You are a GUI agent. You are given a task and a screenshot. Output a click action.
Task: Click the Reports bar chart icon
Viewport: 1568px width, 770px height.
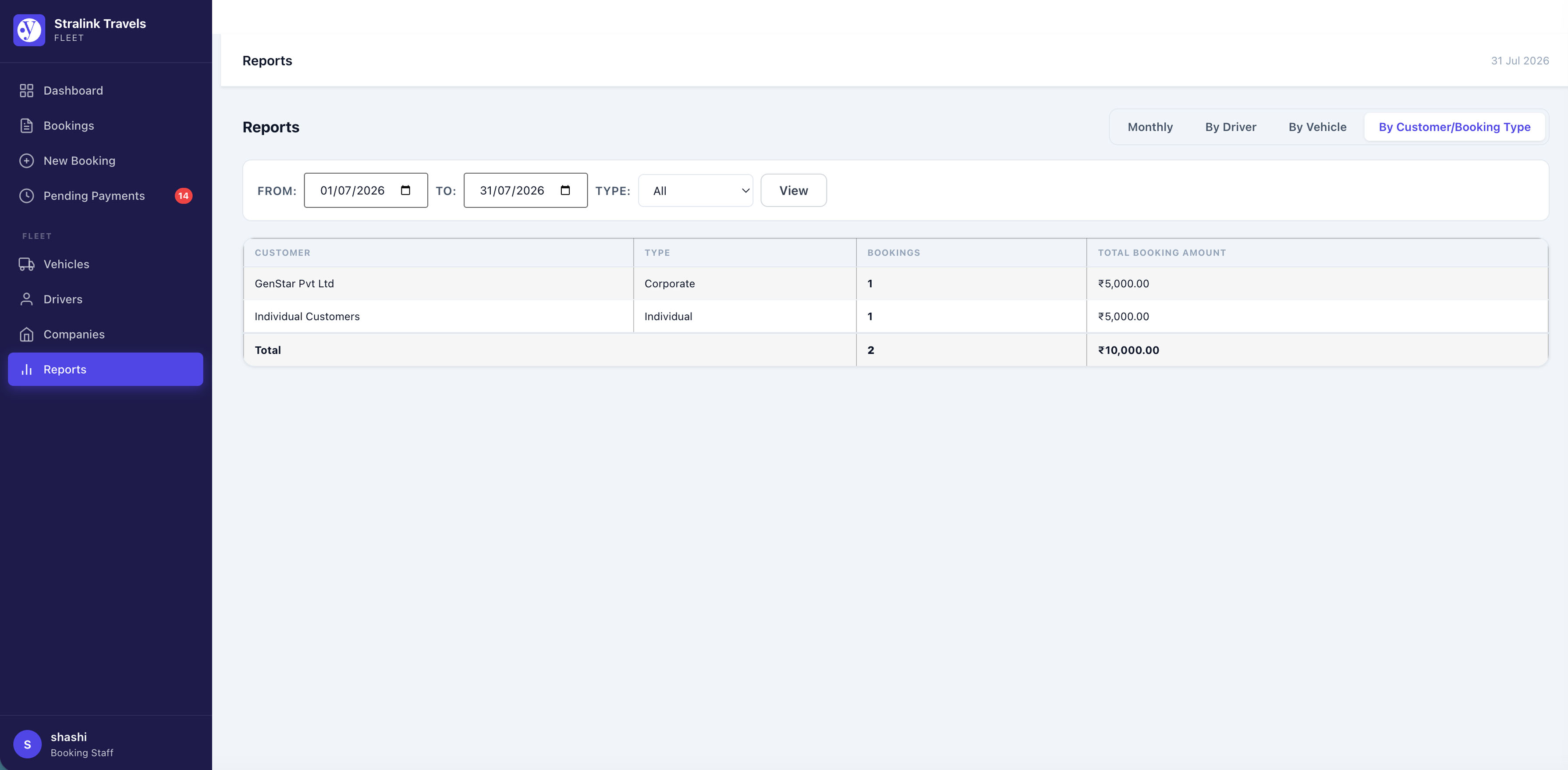point(26,369)
